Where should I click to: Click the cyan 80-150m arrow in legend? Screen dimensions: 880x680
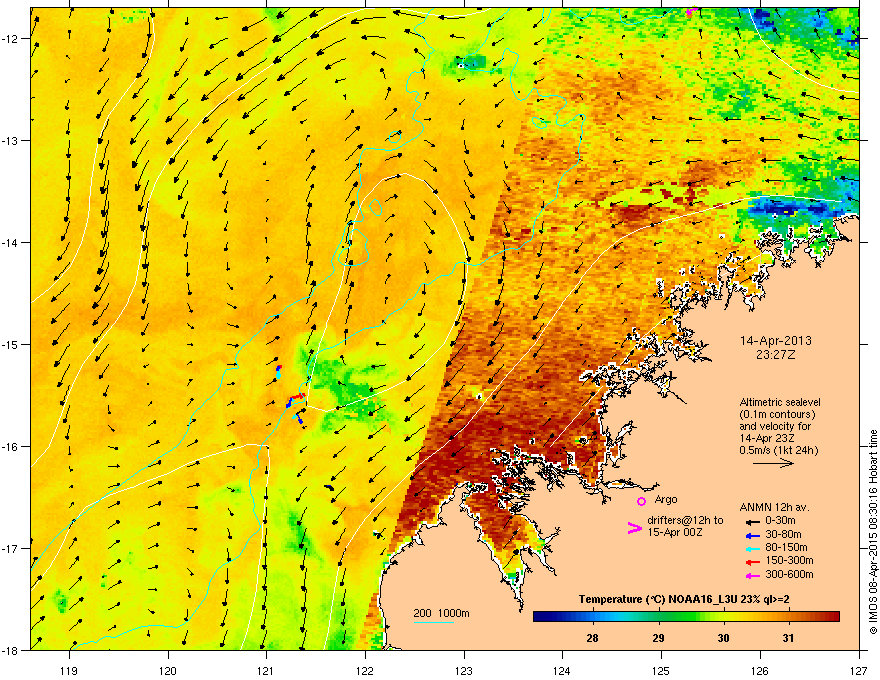(752, 548)
